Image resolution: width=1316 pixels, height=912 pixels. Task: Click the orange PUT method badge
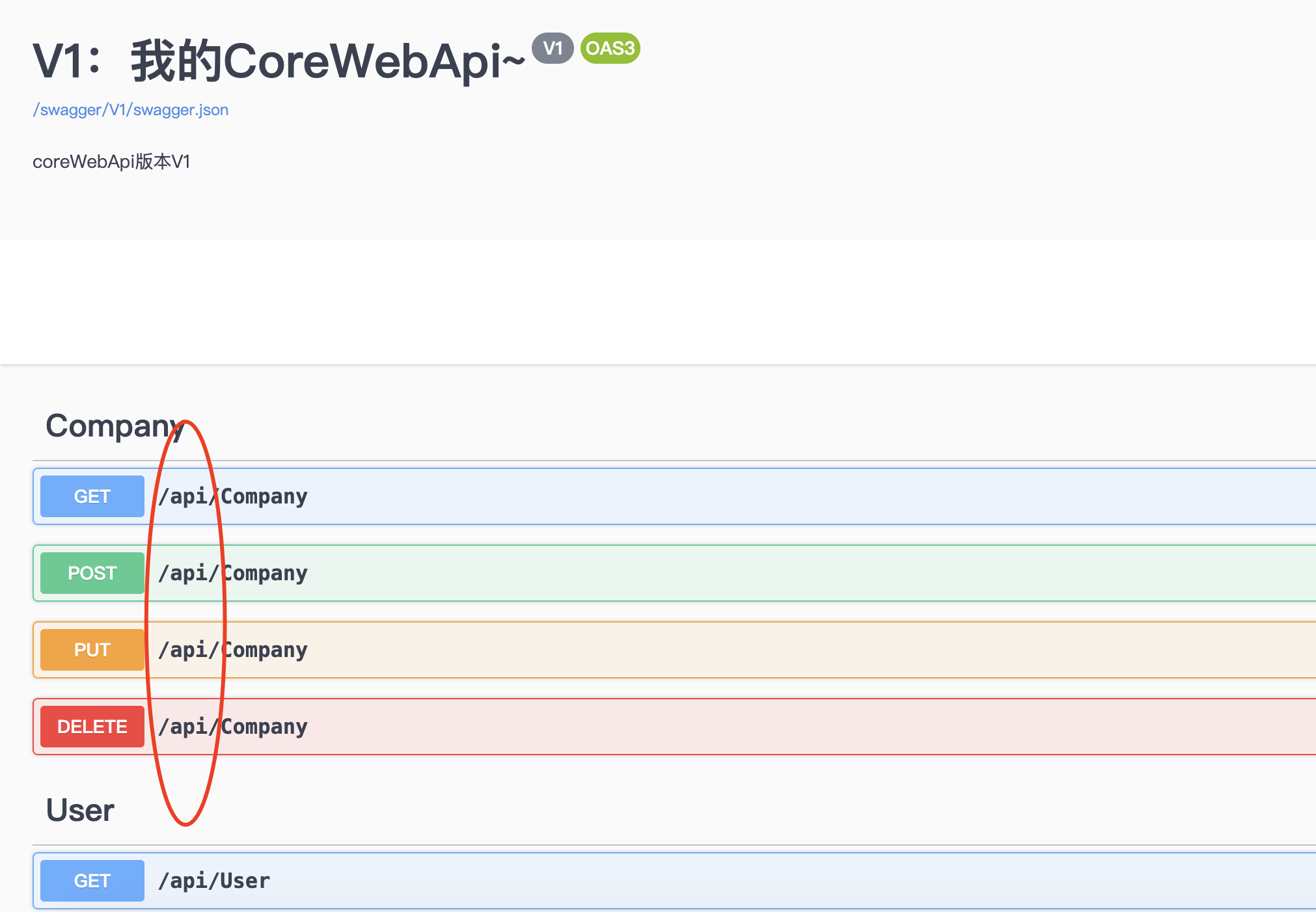(92, 649)
